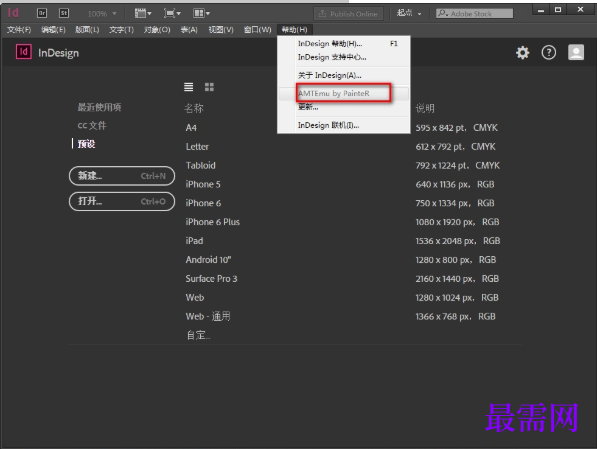Image resolution: width=597 pixels, height=449 pixels.
Task: Click the 新建... button
Action: [122, 176]
